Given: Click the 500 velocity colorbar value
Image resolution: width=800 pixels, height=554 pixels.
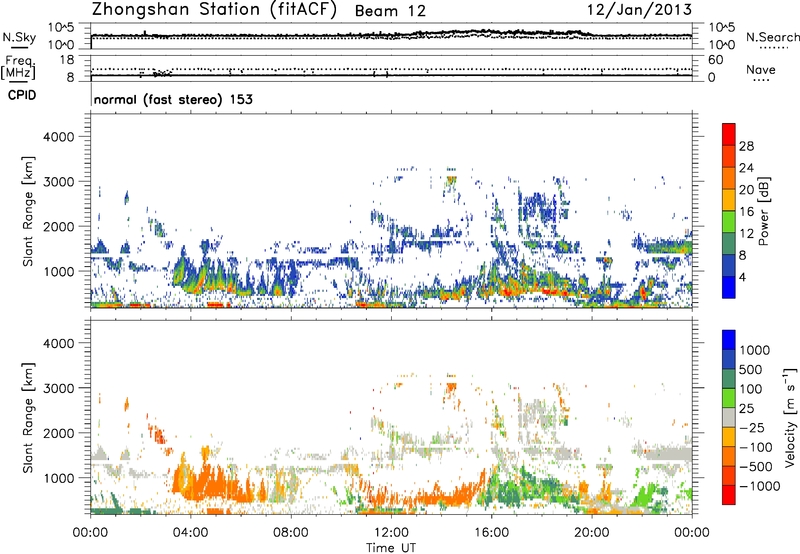Looking at the screenshot, I should tap(751, 369).
